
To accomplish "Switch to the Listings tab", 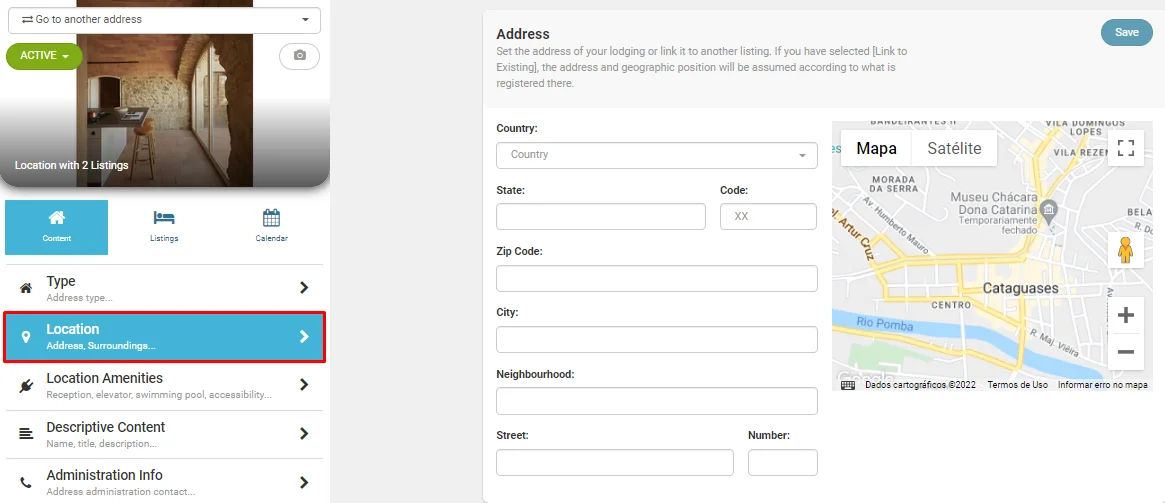I will tap(164, 226).
